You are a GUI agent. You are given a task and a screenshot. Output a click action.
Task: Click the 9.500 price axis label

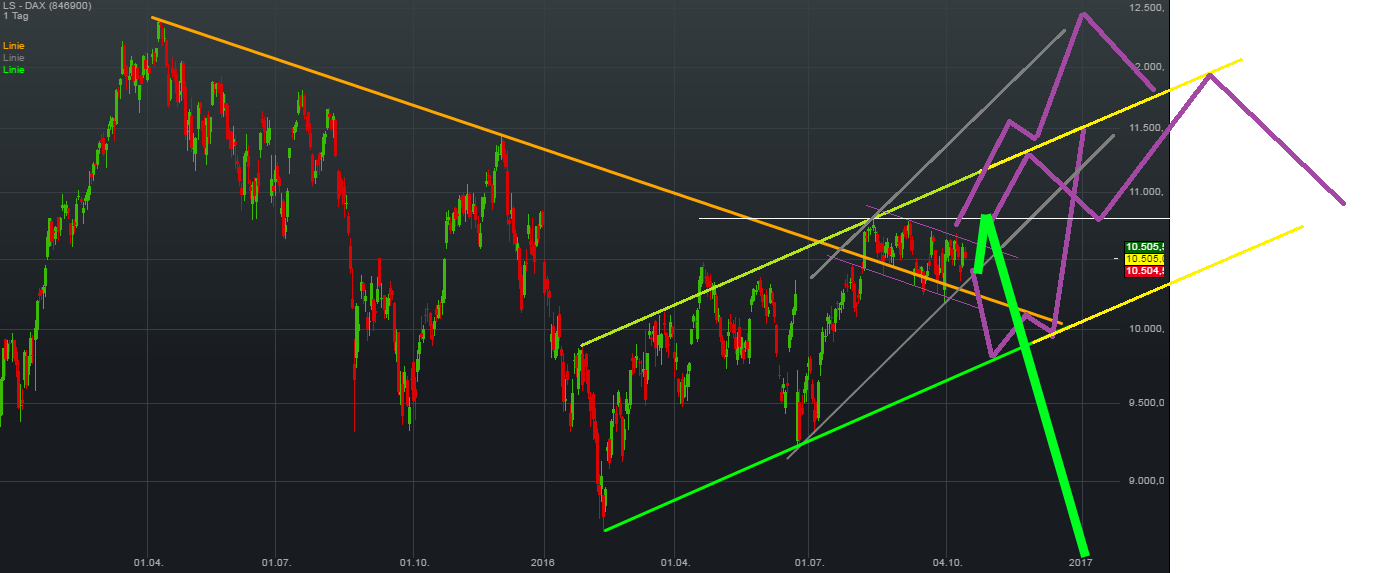point(1147,404)
